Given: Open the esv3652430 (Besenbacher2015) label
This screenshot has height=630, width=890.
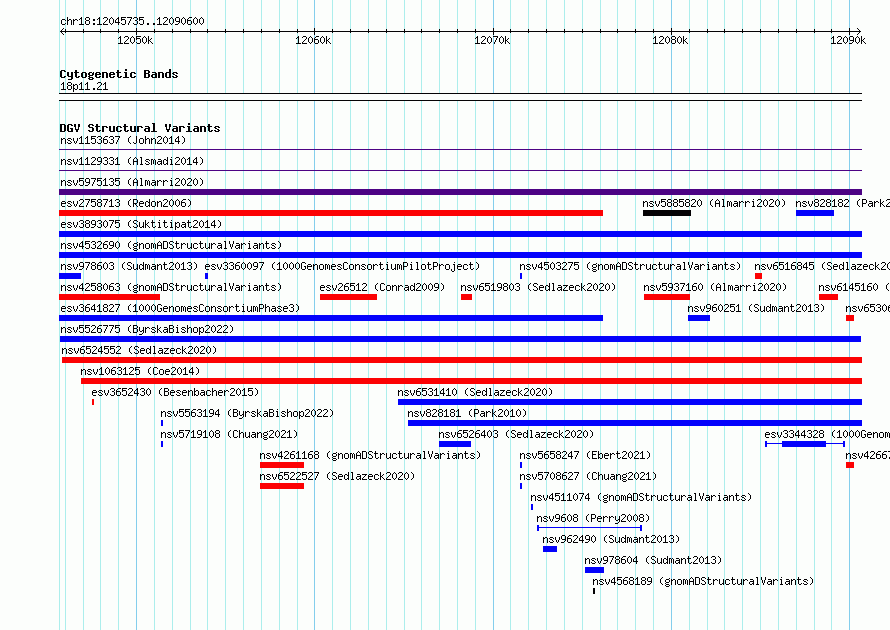Looking at the screenshot, I should [x=175, y=392].
